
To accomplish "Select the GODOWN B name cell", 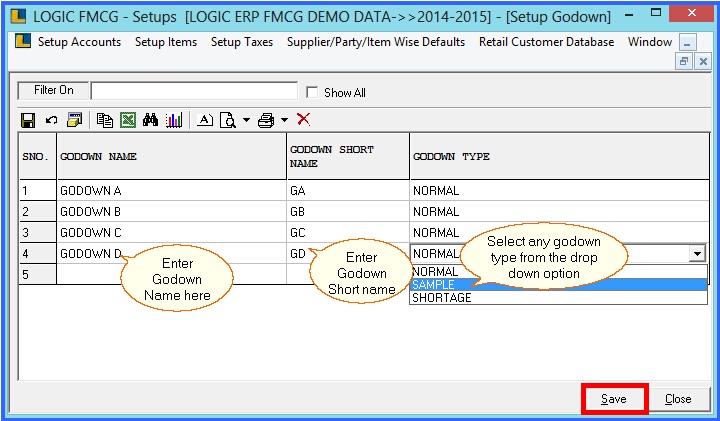I will coord(170,212).
